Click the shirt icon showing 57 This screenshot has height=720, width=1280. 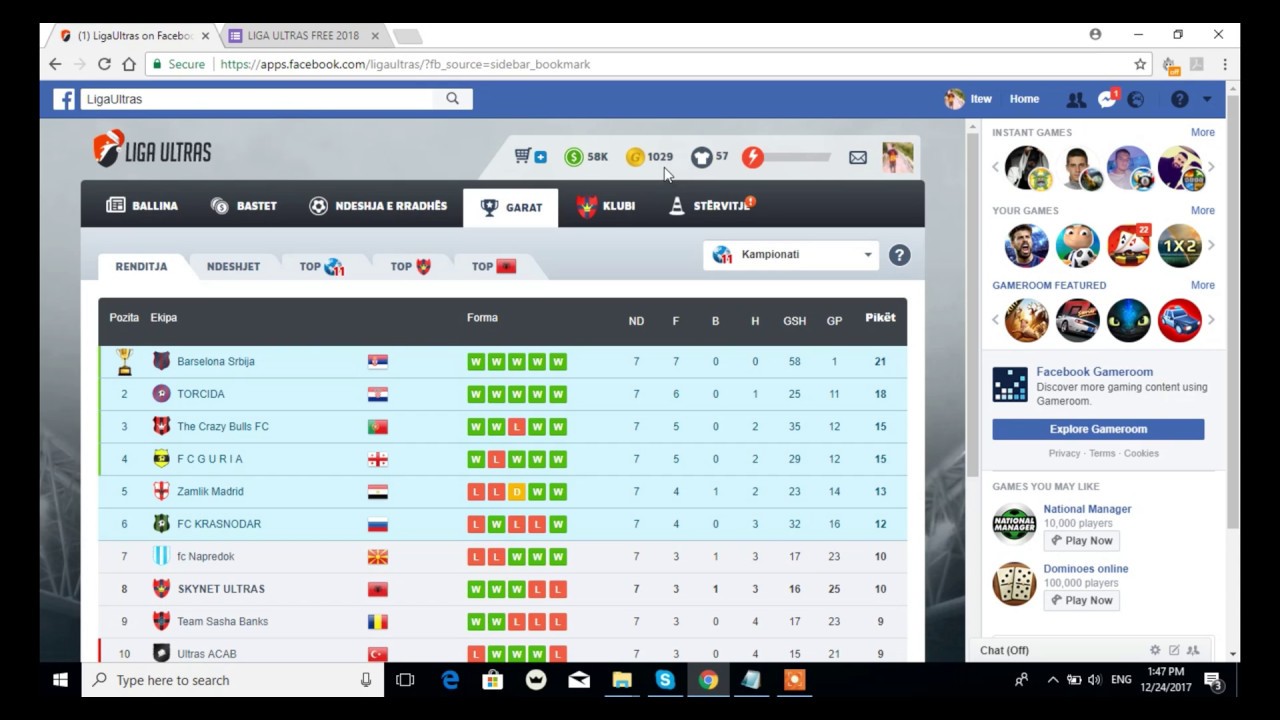702,157
